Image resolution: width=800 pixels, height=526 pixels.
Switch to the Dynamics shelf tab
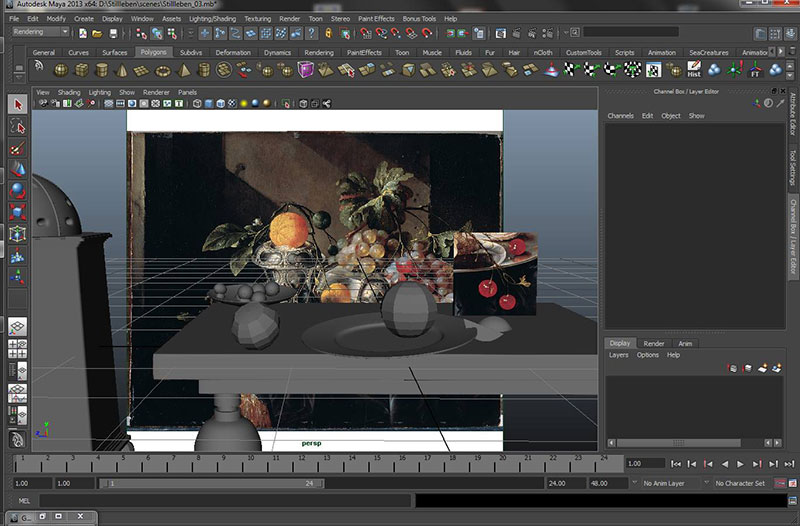click(x=277, y=52)
